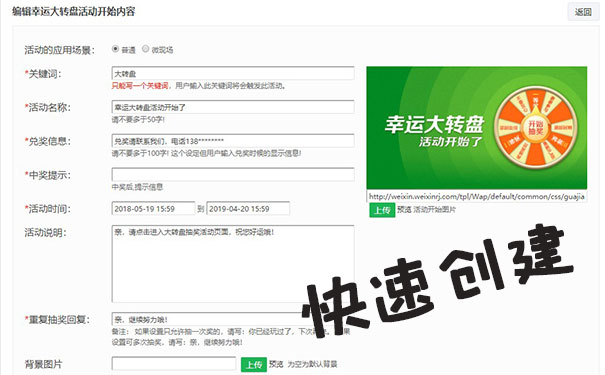Screen dimensions: 605x375
Task: Focus the empty 中奖提示 field
Action: point(233,174)
